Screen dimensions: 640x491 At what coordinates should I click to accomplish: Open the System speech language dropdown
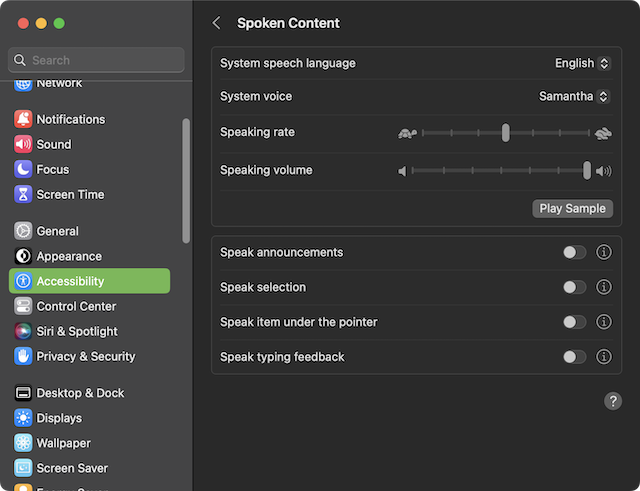582,63
